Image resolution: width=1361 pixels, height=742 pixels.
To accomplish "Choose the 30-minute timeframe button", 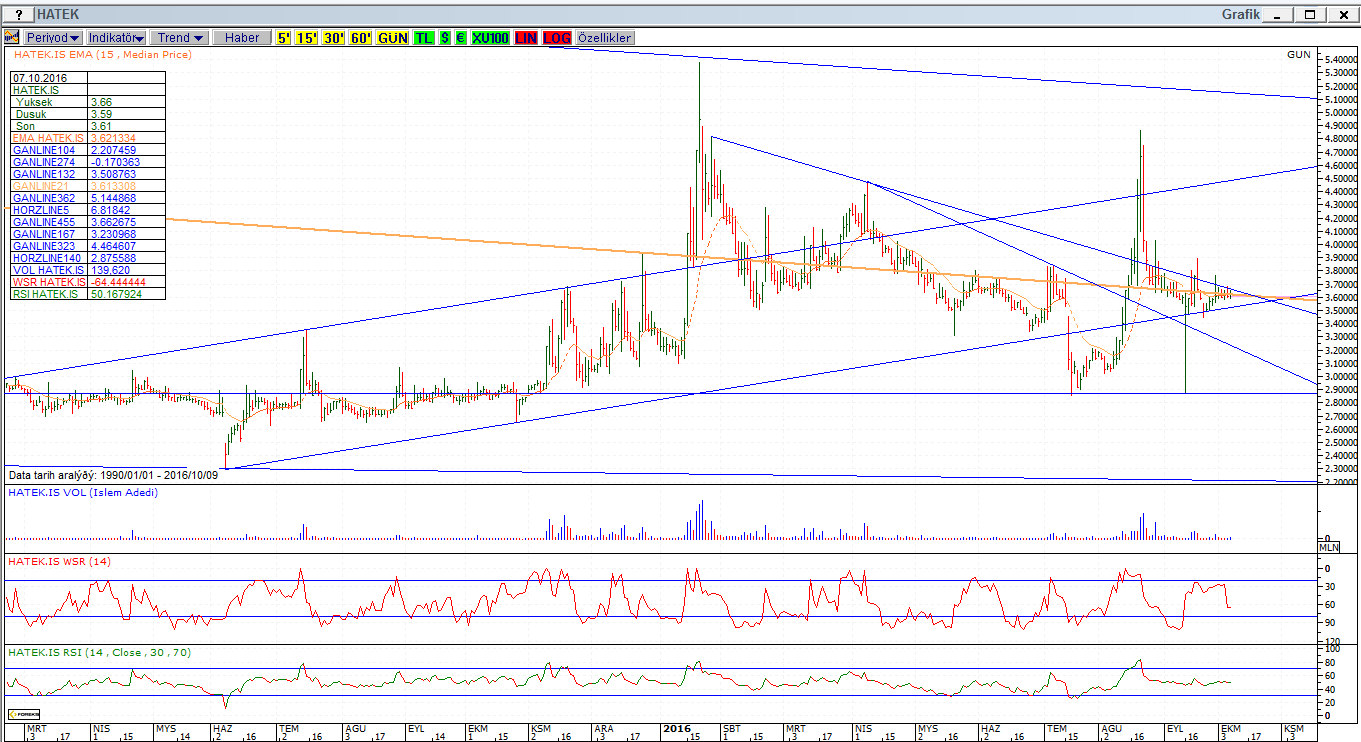I will tap(334, 37).
